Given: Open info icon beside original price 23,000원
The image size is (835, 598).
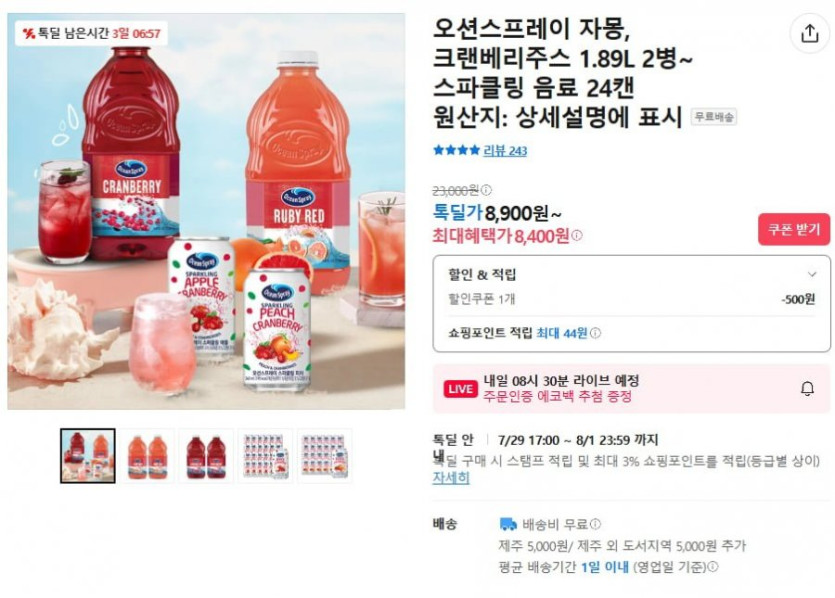Looking at the screenshot, I should [x=486, y=190].
